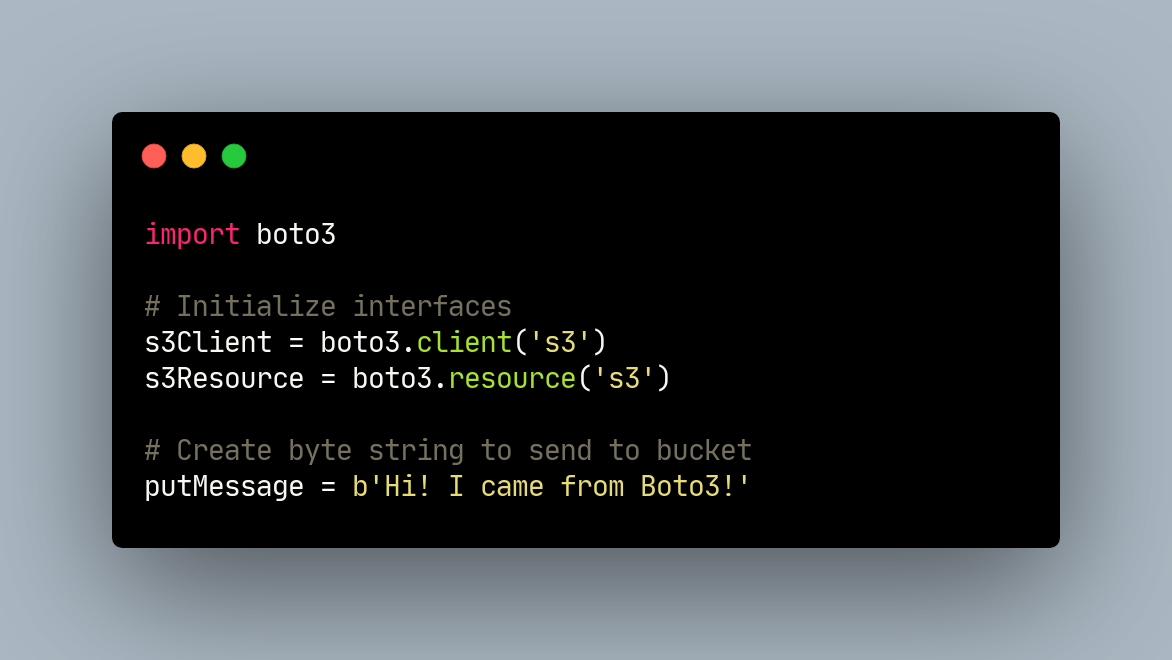Click the Create byte string comment
1172x660 pixels.
(x=448, y=451)
